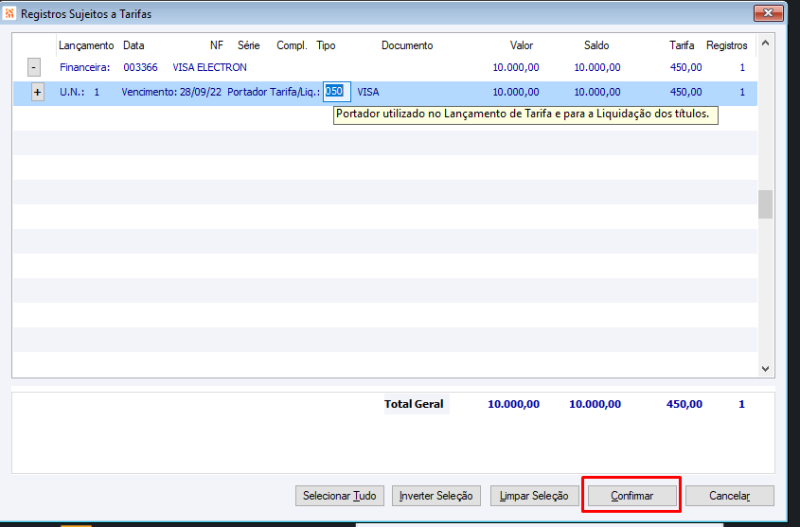Close the Registros Sujeitos a Tarifas window
Screen dimensions: 800x527
768,13
